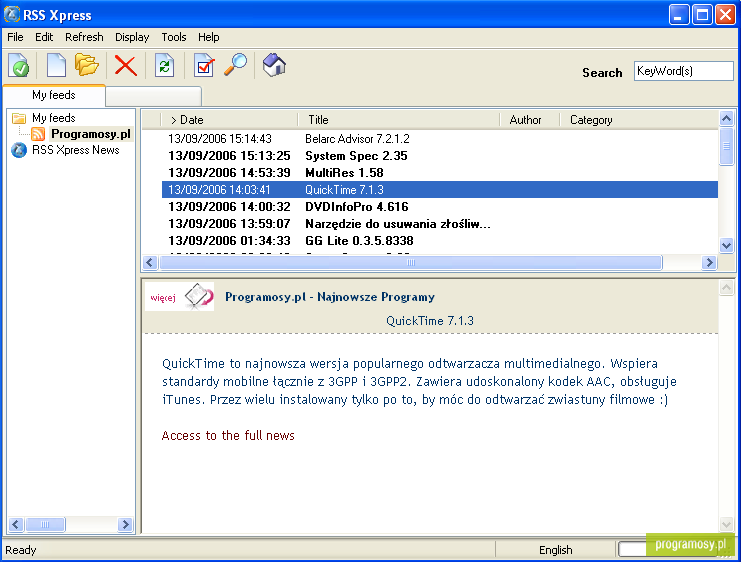Screen dimensions: 741x562
Task: Click the red X delete toolbar icon
Action: click(126, 65)
